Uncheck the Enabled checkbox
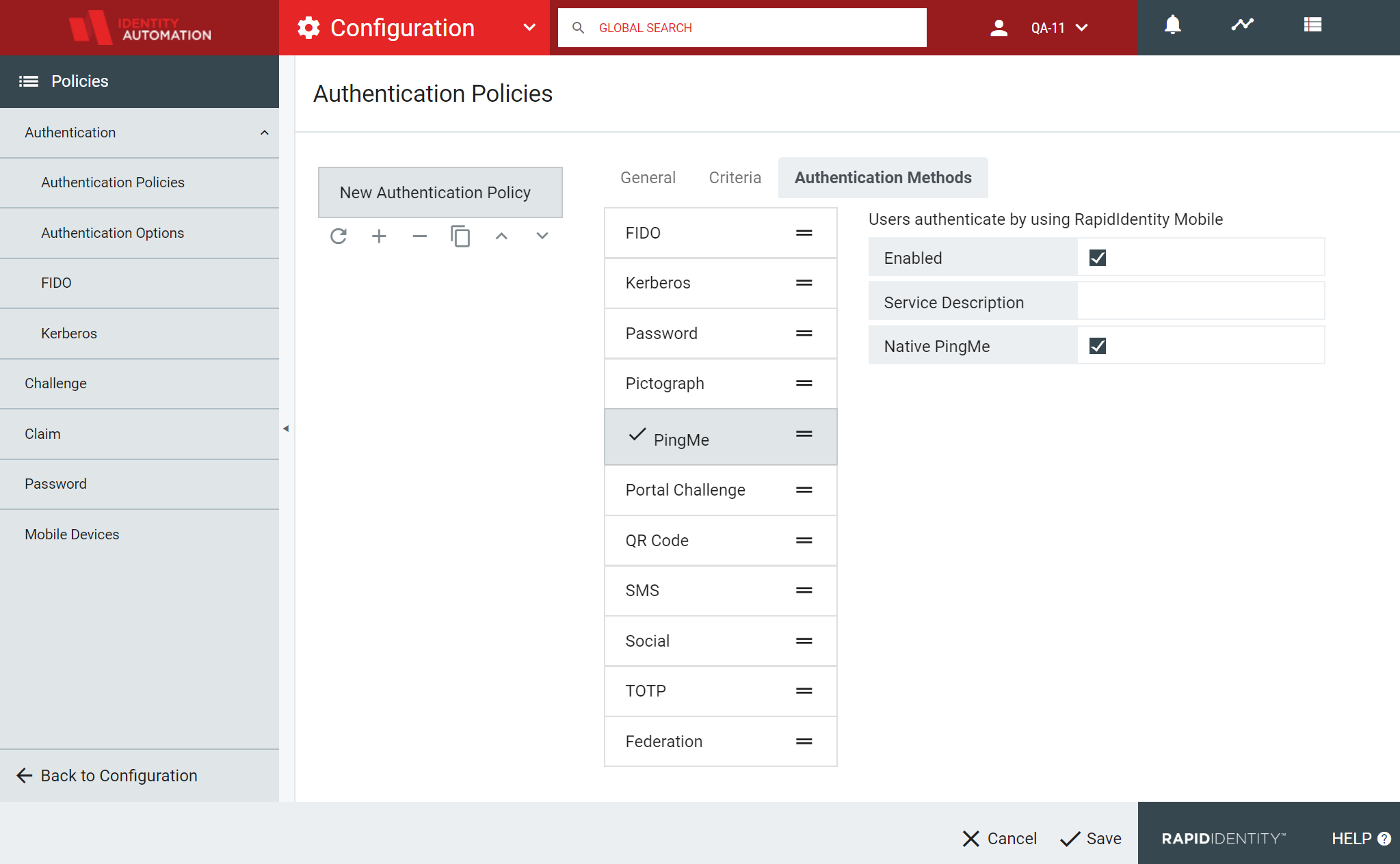1400x864 pixels. pos(1098,258)
